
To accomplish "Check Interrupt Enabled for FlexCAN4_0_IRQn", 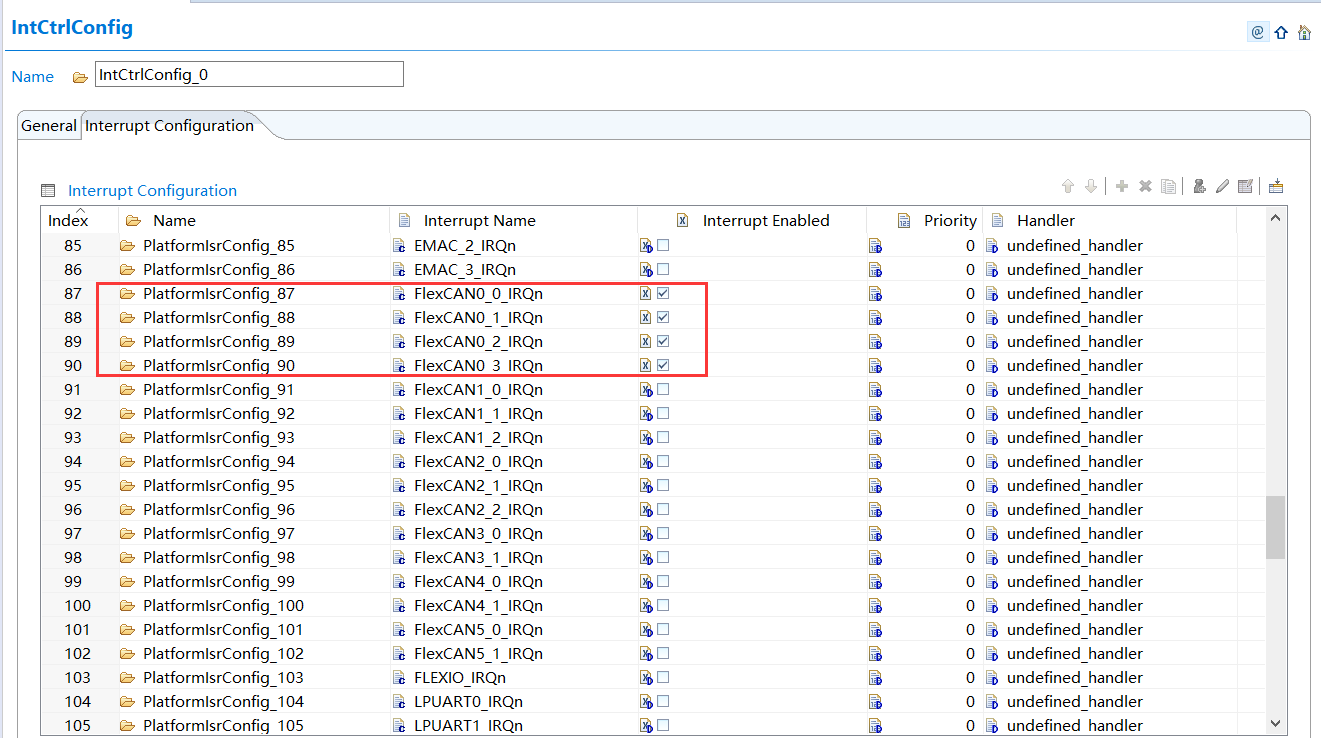I will (x=663, y=582).
